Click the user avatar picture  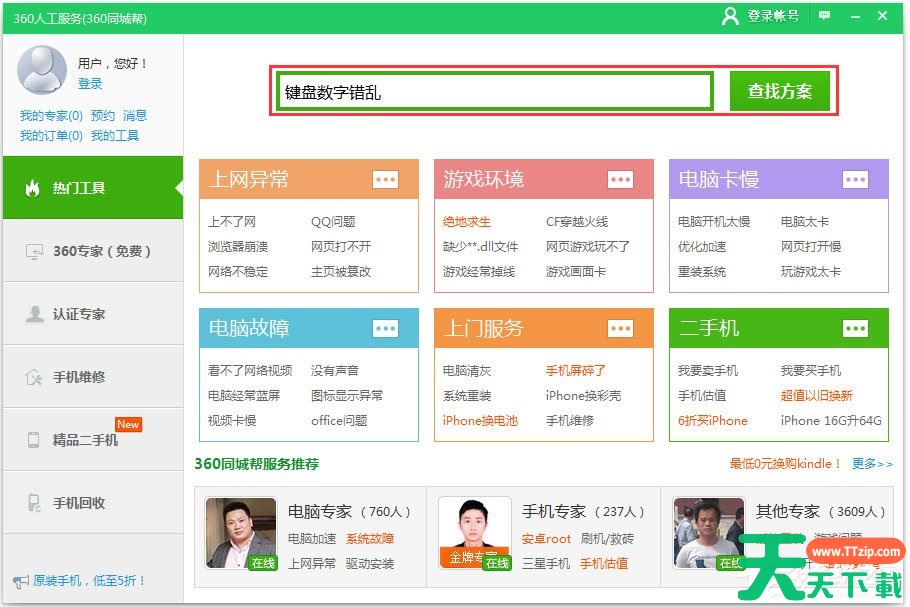(x=42, y=70)
